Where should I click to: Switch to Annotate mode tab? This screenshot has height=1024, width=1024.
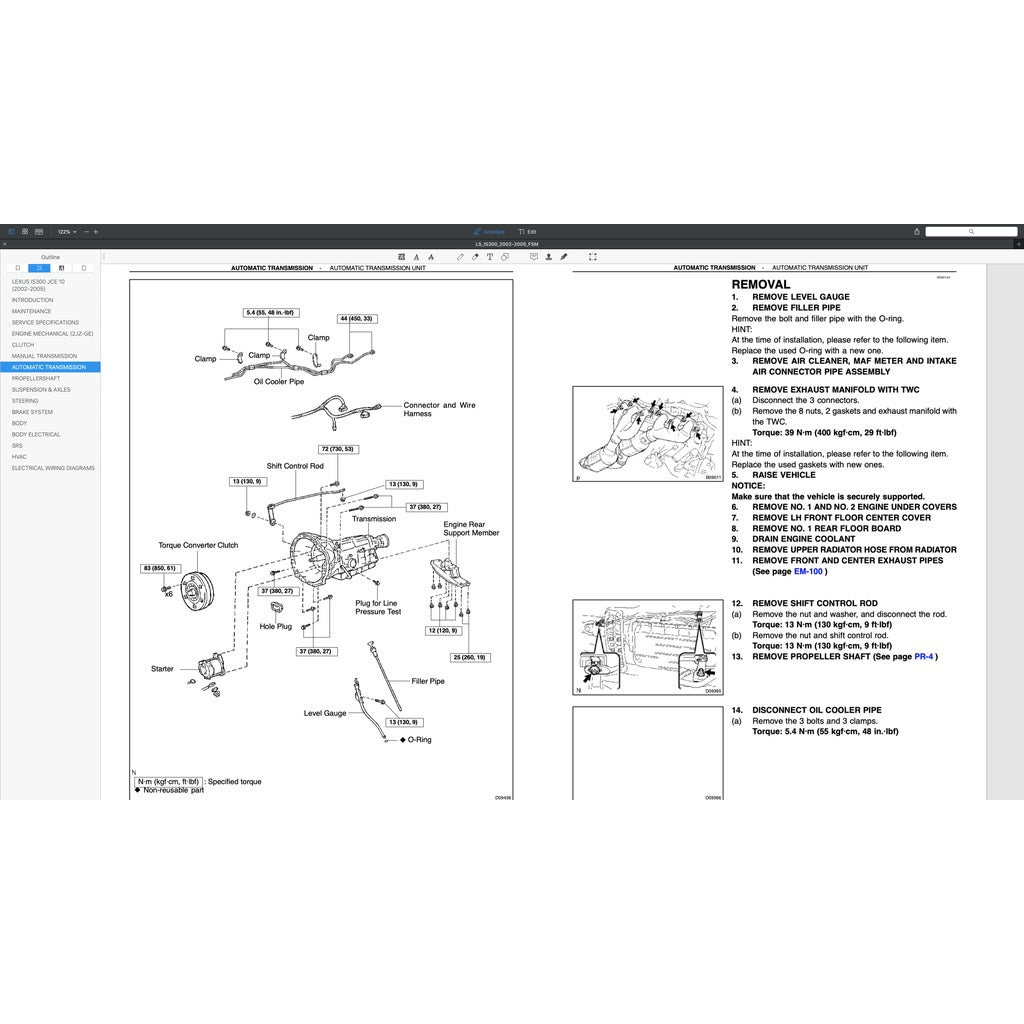coord(490,231)
